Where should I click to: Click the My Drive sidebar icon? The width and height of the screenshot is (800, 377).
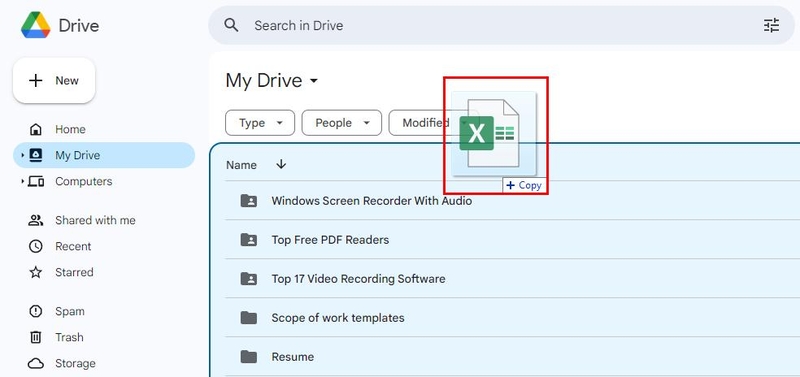(36, 155)
